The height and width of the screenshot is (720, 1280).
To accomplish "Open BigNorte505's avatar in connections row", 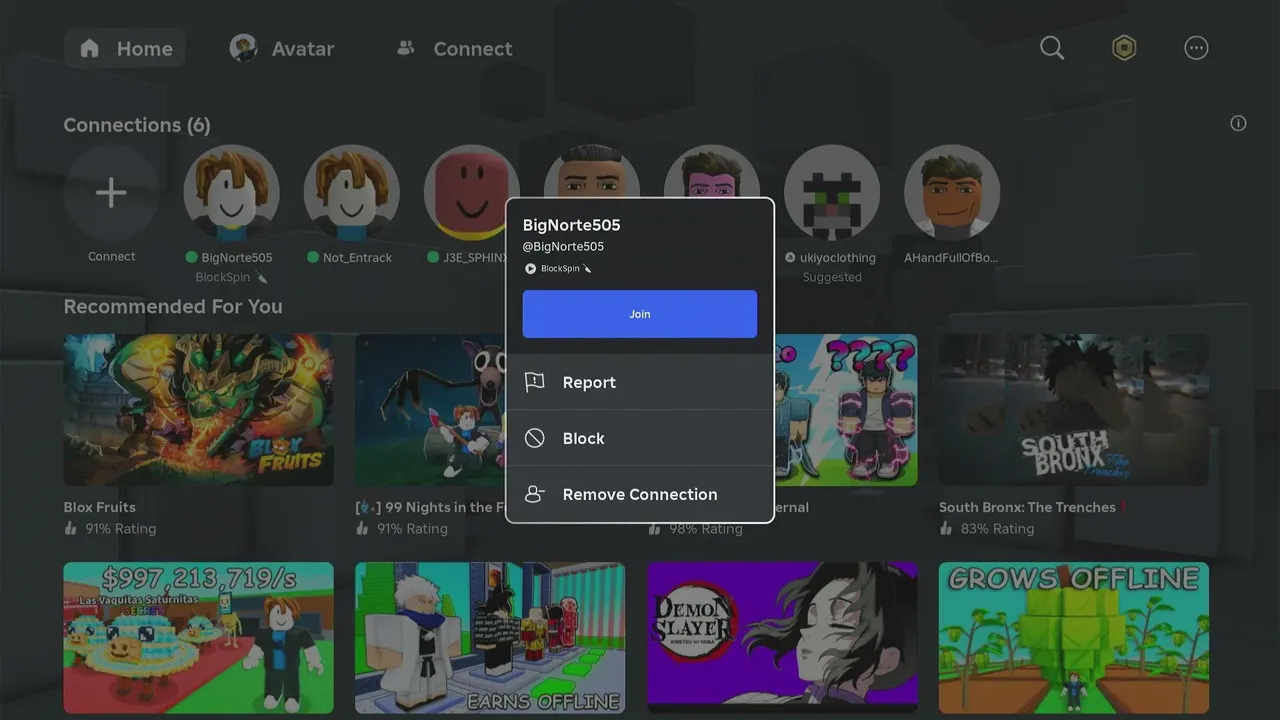I will tap(231, 193).
